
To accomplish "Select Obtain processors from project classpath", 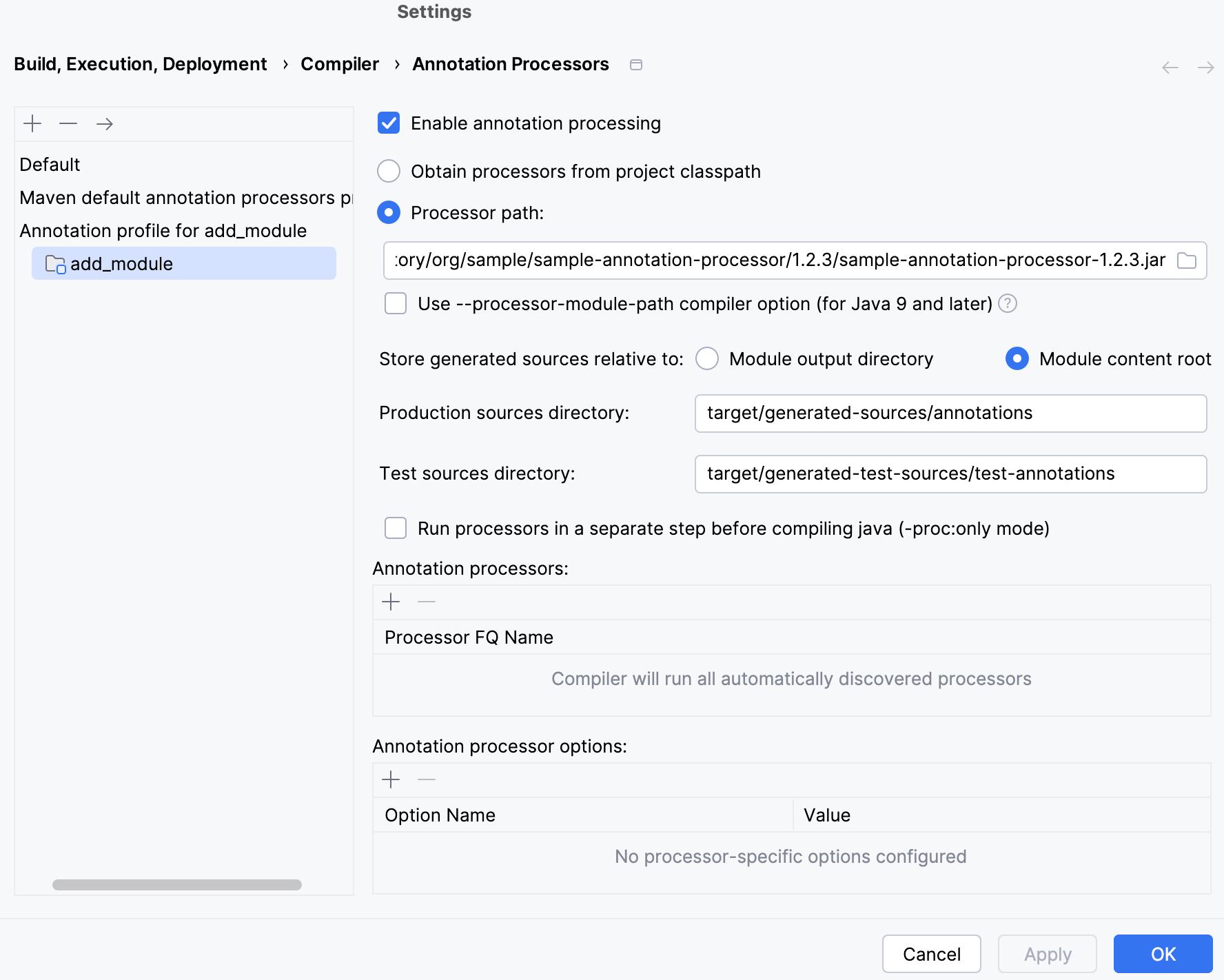I will [x=389, y=172].
